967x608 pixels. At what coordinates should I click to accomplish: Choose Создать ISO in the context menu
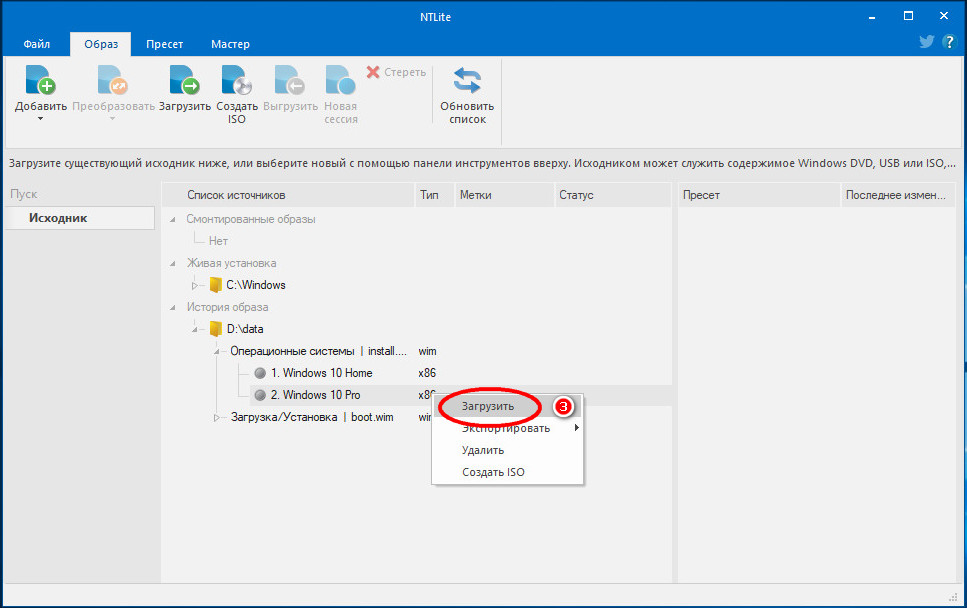pyautogui.click(x=507, y=472)
